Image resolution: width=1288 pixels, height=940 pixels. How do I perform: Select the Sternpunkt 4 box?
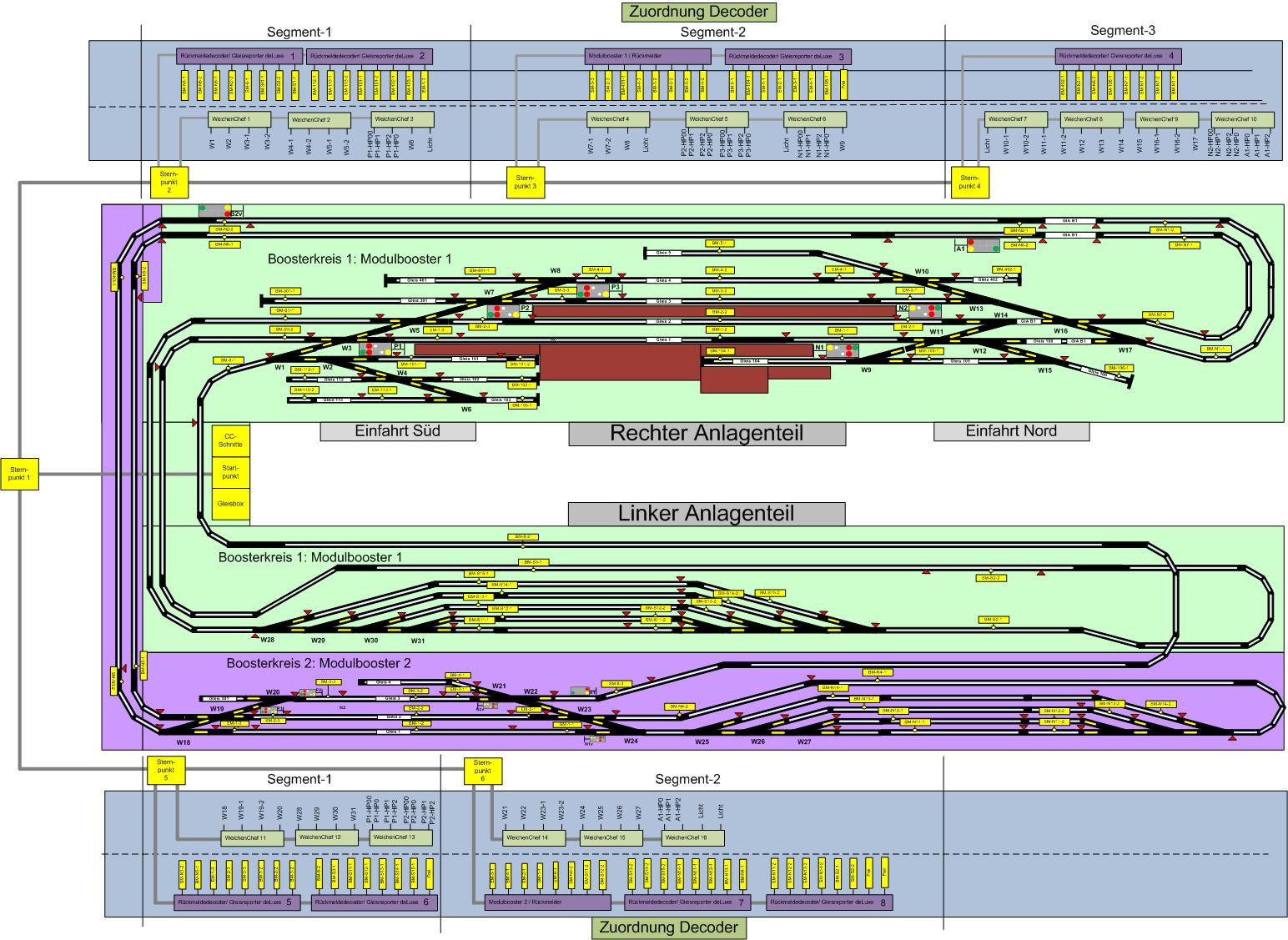pos(969,182)
